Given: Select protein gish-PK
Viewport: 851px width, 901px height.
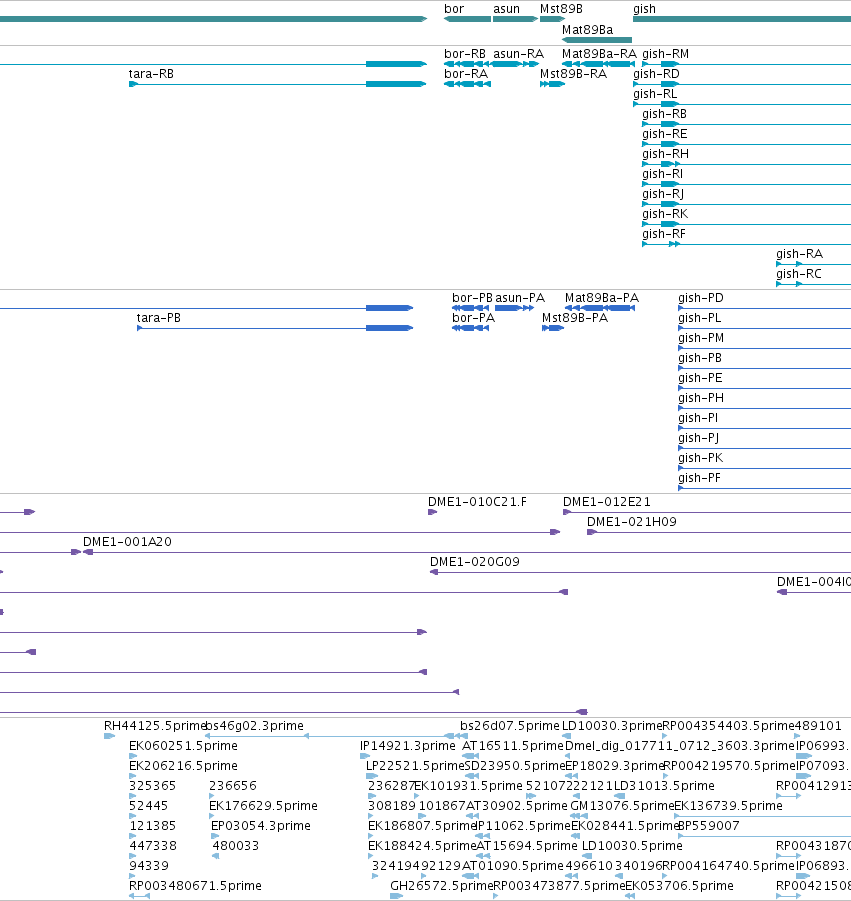Looking at the screenshot, I should point(700,458).
